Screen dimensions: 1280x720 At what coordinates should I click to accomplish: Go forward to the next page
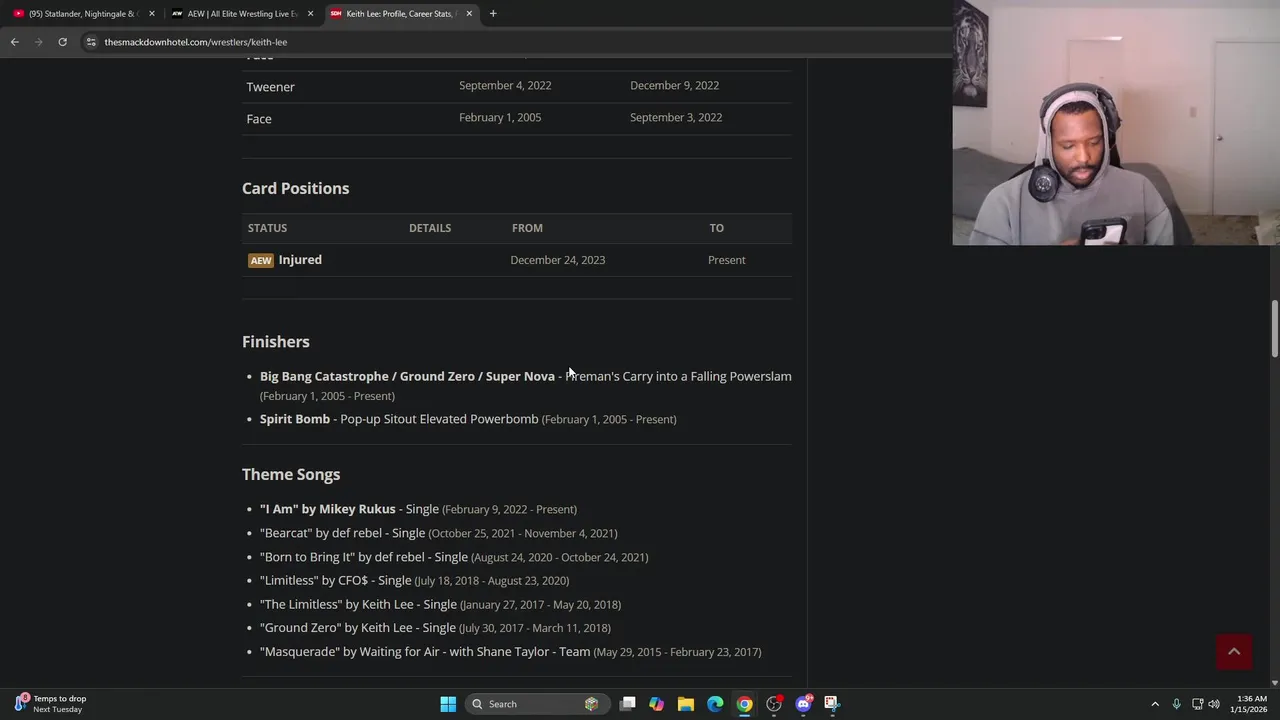coord(38,42)
